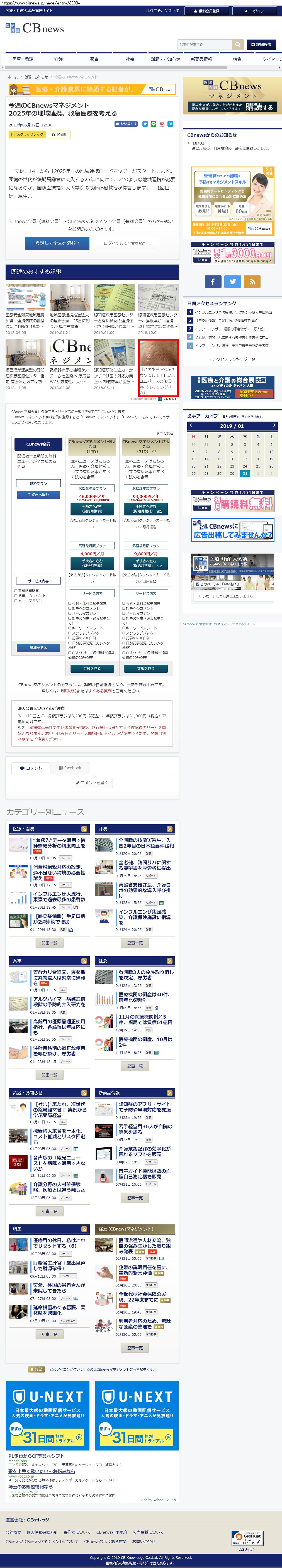The height and width of the screenshot is (1568, 282).
Task: Open 介護 in the navigation bar
Action: point(59,60)
